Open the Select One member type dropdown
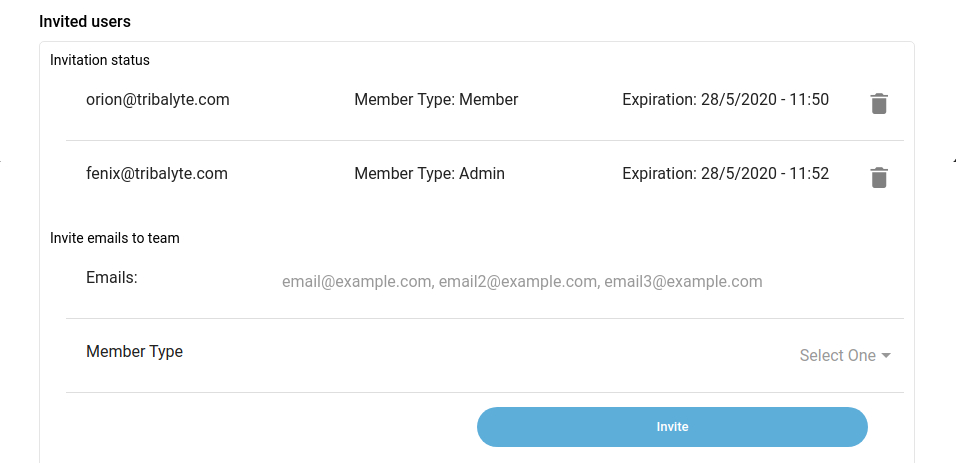Screen dimensions: 956x463 pos(838,356)
